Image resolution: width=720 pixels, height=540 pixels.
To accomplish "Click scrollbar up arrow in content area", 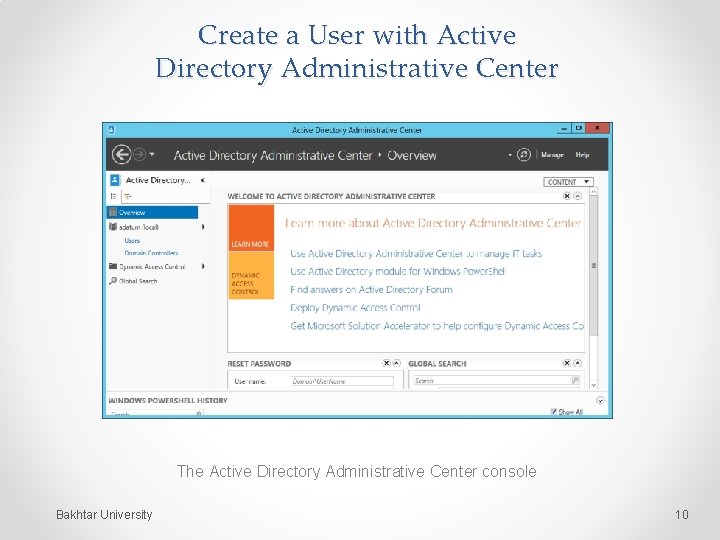I will (x=594, y=191).
